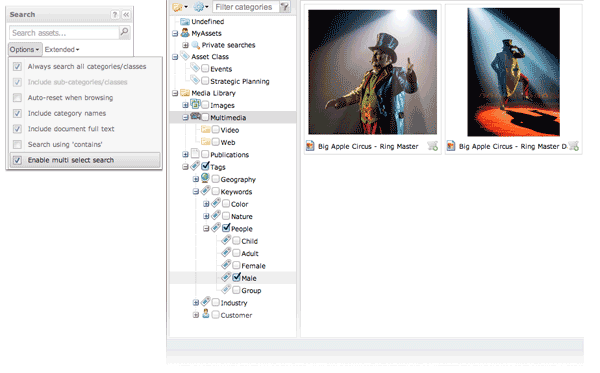Check the Adult tag checkbox
600x373 pixels.
point(236,253)
